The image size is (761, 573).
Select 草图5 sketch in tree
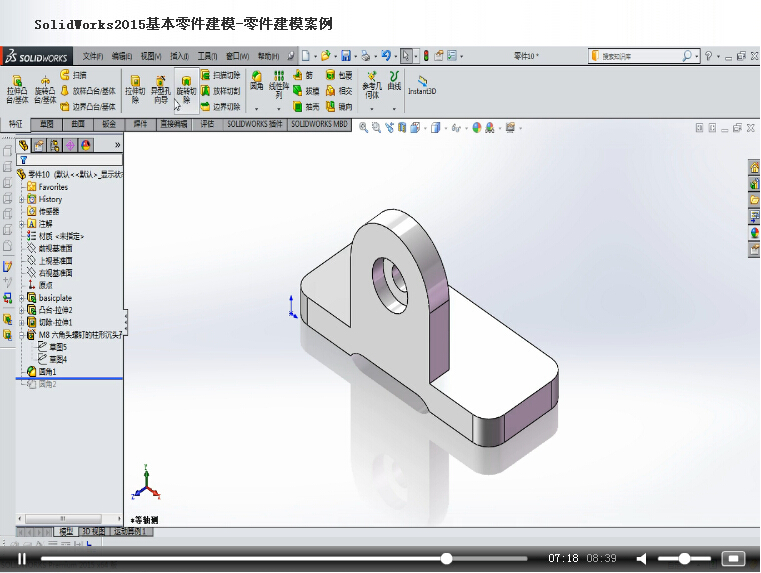tap(52, 347)
